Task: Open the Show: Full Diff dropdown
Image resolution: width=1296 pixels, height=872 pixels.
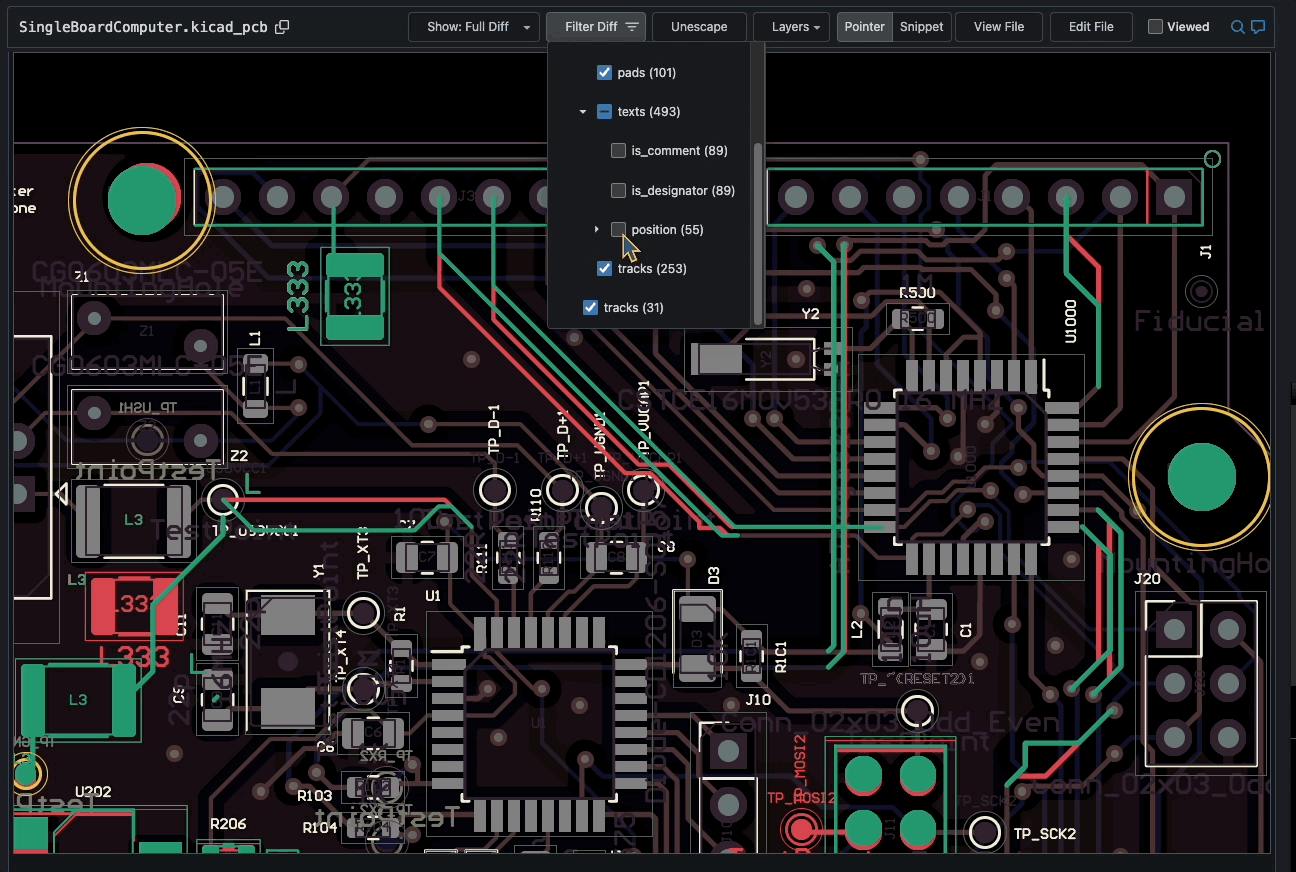Action: (x=473, y=27)
